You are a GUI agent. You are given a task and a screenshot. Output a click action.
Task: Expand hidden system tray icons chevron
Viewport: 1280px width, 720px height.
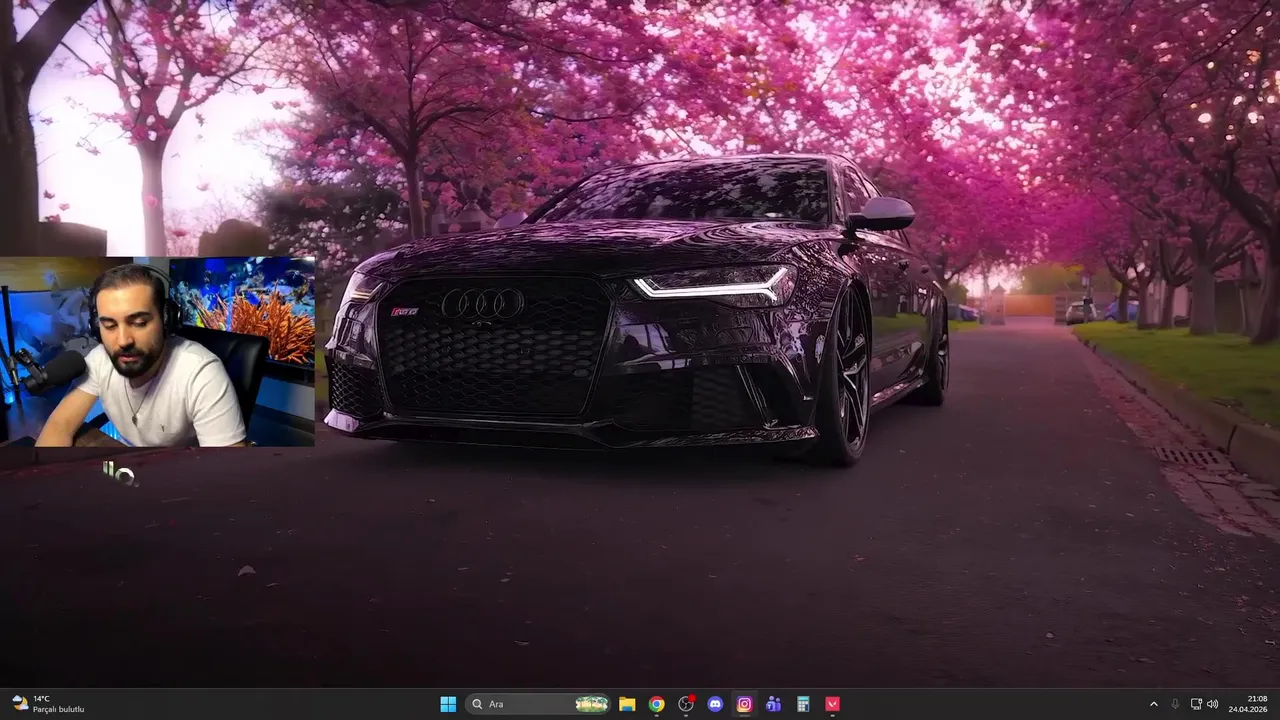click(x=1153, y=704)
